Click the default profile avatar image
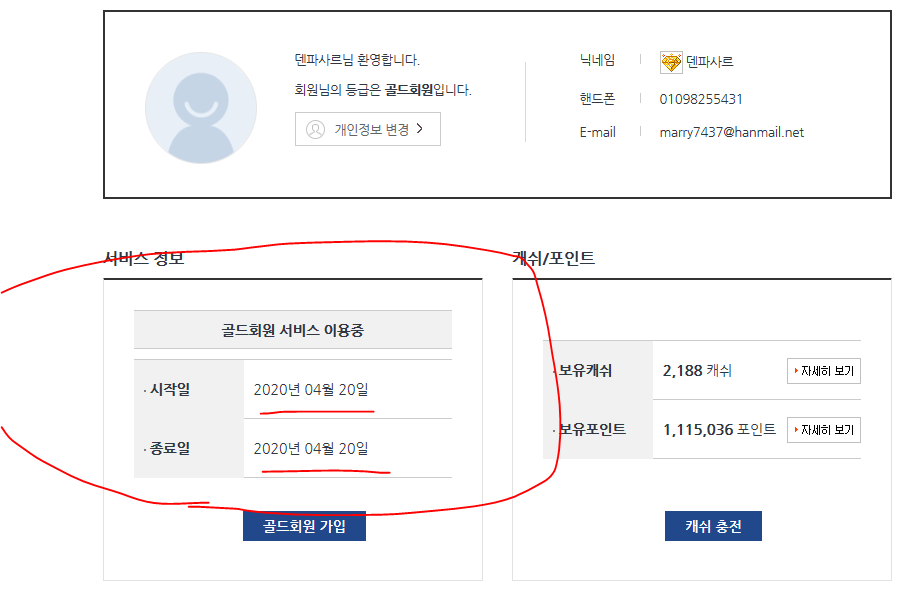This screenshot has width=897, height=591. (x=208, y=107)
